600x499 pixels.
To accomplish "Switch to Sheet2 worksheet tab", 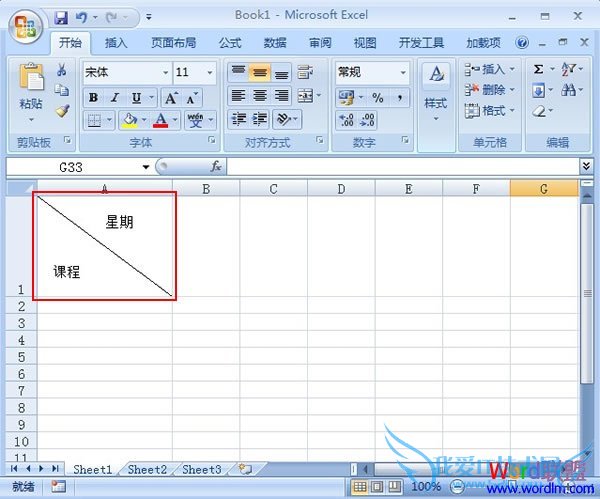I will click(x=147, y=470).
